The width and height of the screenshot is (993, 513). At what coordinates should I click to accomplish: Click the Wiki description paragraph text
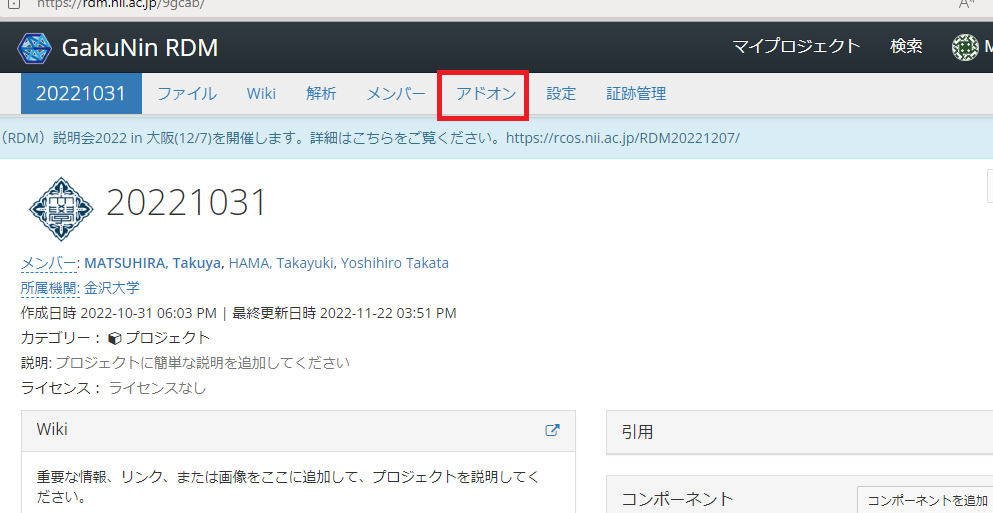(x=288, y=486)
